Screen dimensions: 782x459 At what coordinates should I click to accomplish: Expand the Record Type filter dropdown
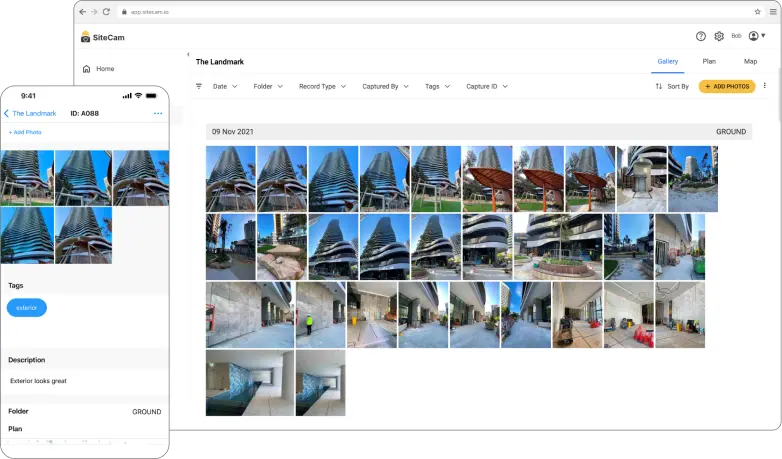point(322,86)
